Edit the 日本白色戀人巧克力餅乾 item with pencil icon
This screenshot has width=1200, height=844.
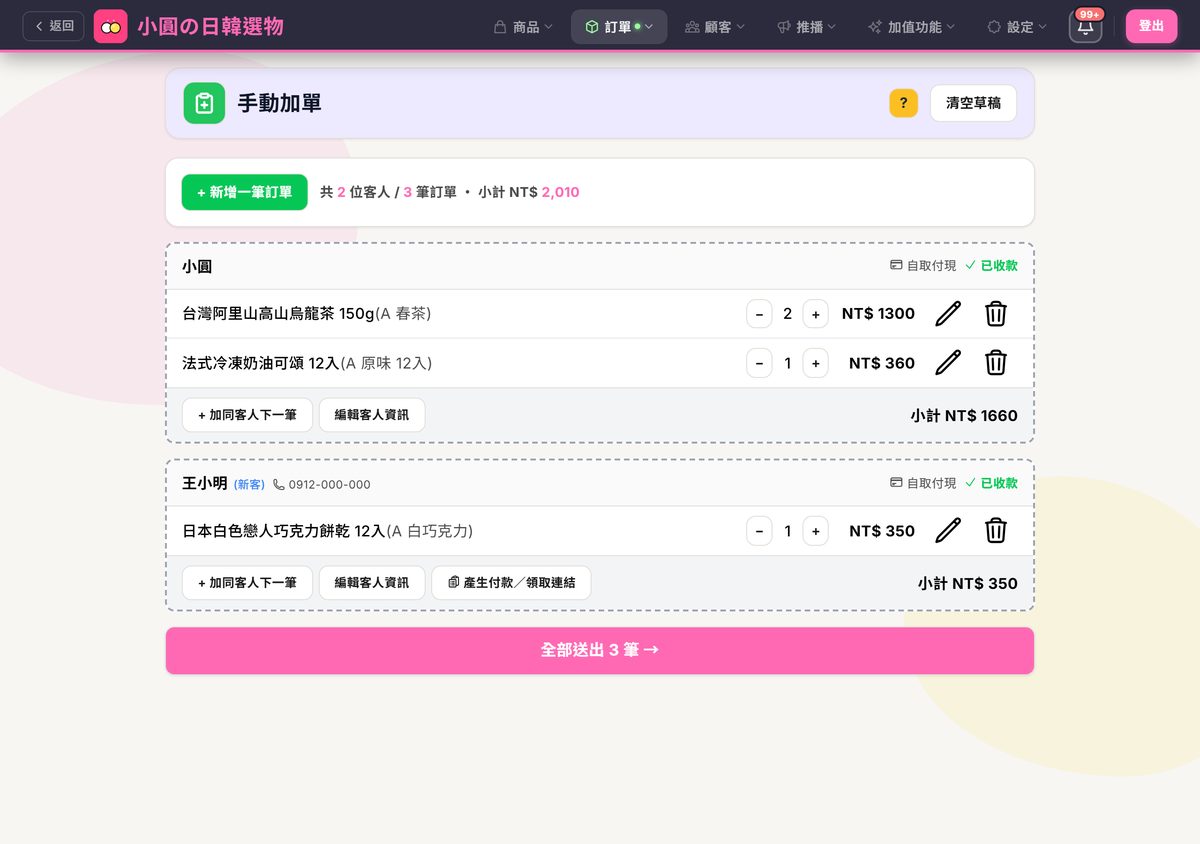tap(948, 531)
